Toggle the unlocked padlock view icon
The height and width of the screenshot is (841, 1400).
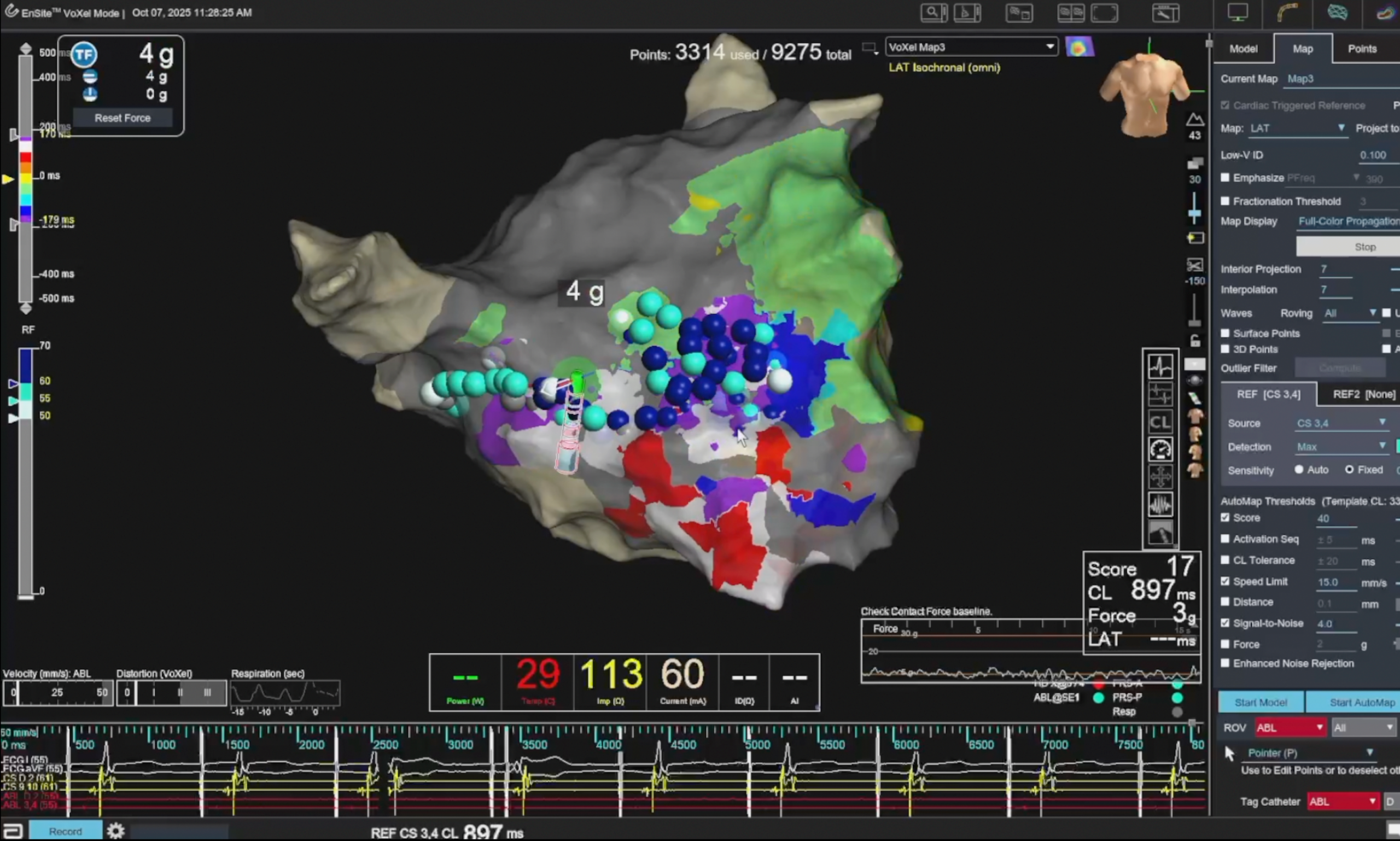click(x=1194, y=341)
